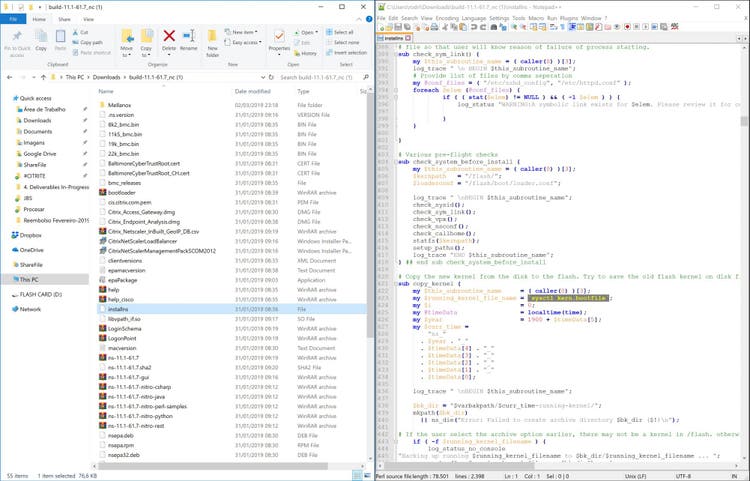Click the Paste icon in Notepad++ toolbar
This screenshot has width=750, height=481.
[463, 27]
